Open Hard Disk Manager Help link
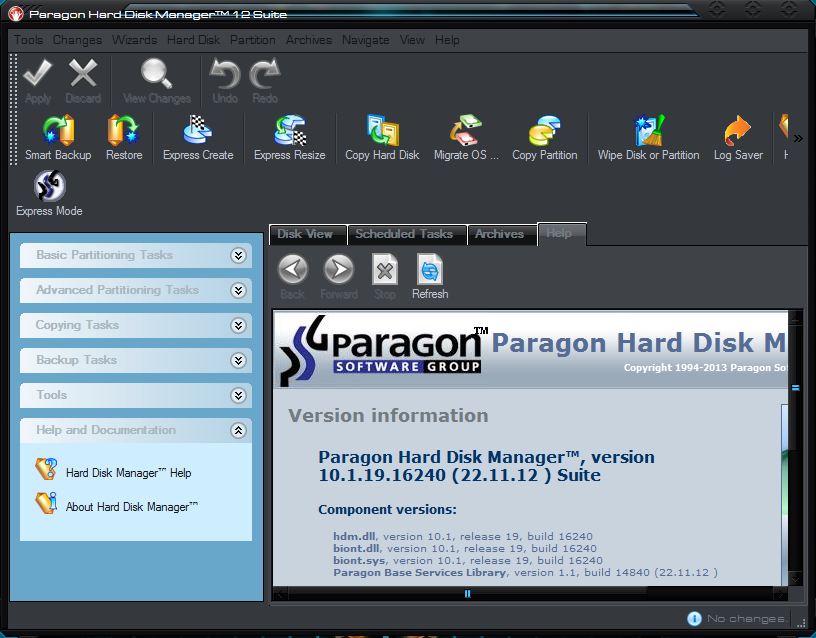Image resolution: width=816 pixels, height=638 pixels. click(128, 473)
